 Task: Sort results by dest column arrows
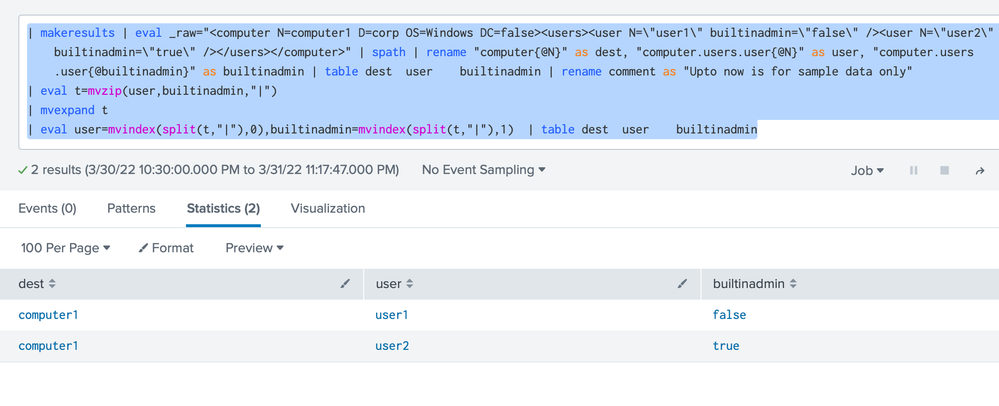[52, 284]
